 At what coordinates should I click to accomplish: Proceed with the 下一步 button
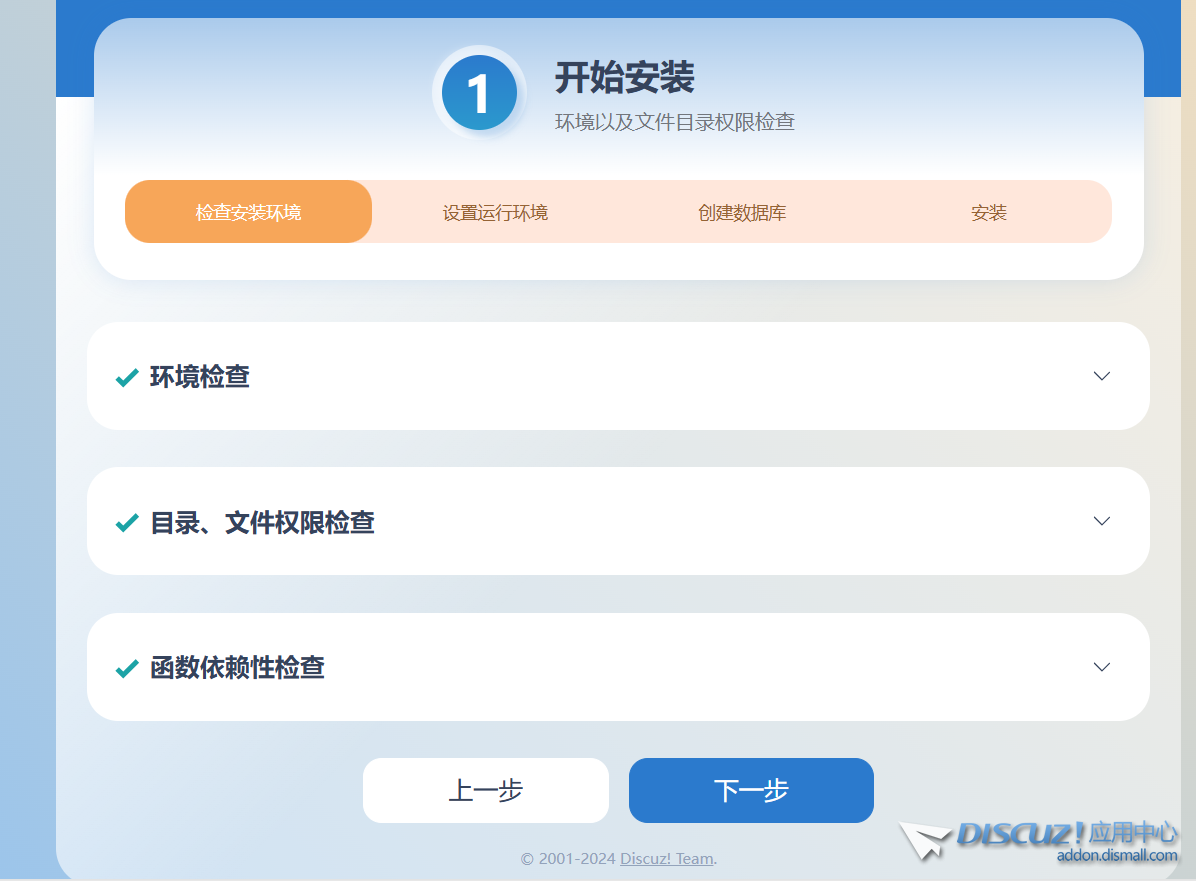click(x=751, y=790)
